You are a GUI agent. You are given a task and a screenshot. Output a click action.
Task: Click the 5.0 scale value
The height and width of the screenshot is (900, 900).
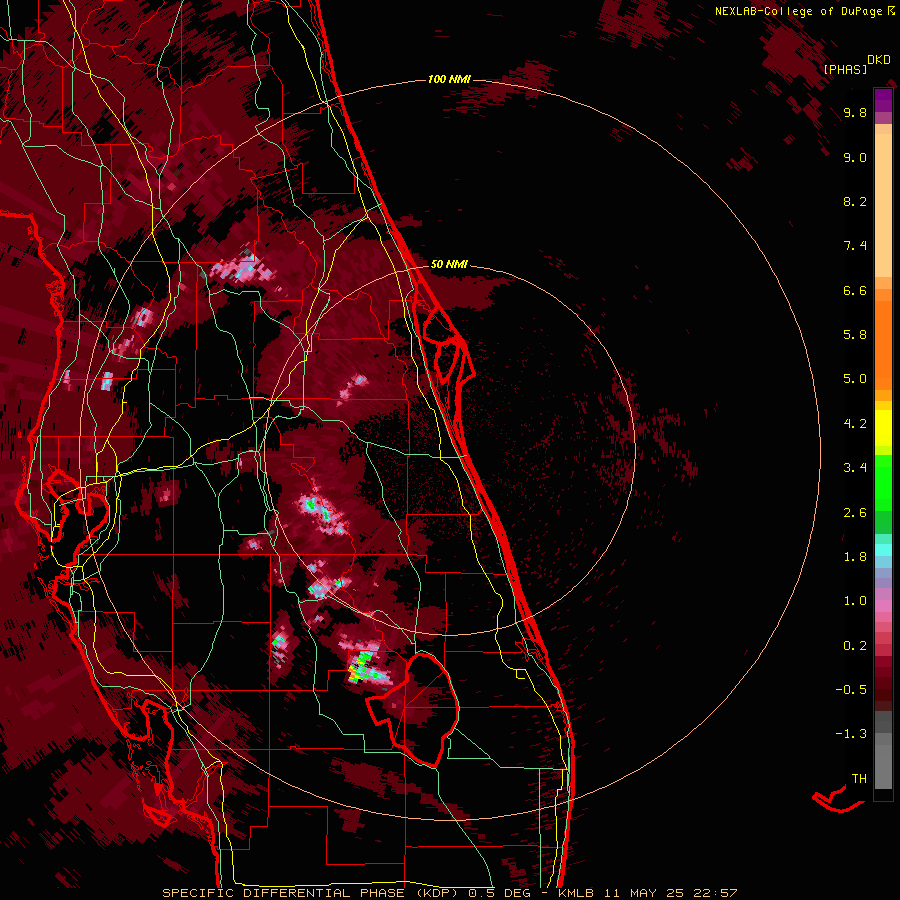click(855, 379)
